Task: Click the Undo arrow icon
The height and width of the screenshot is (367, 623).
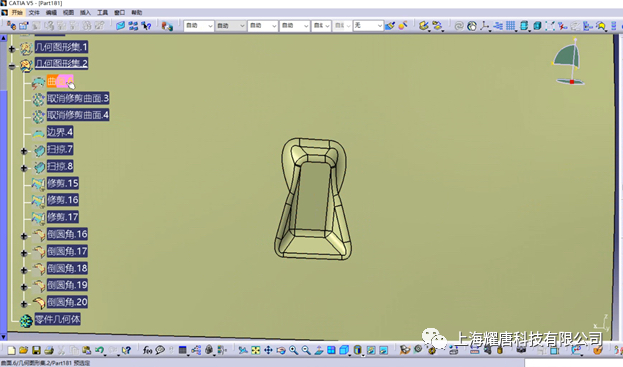Action: point(99,350)
